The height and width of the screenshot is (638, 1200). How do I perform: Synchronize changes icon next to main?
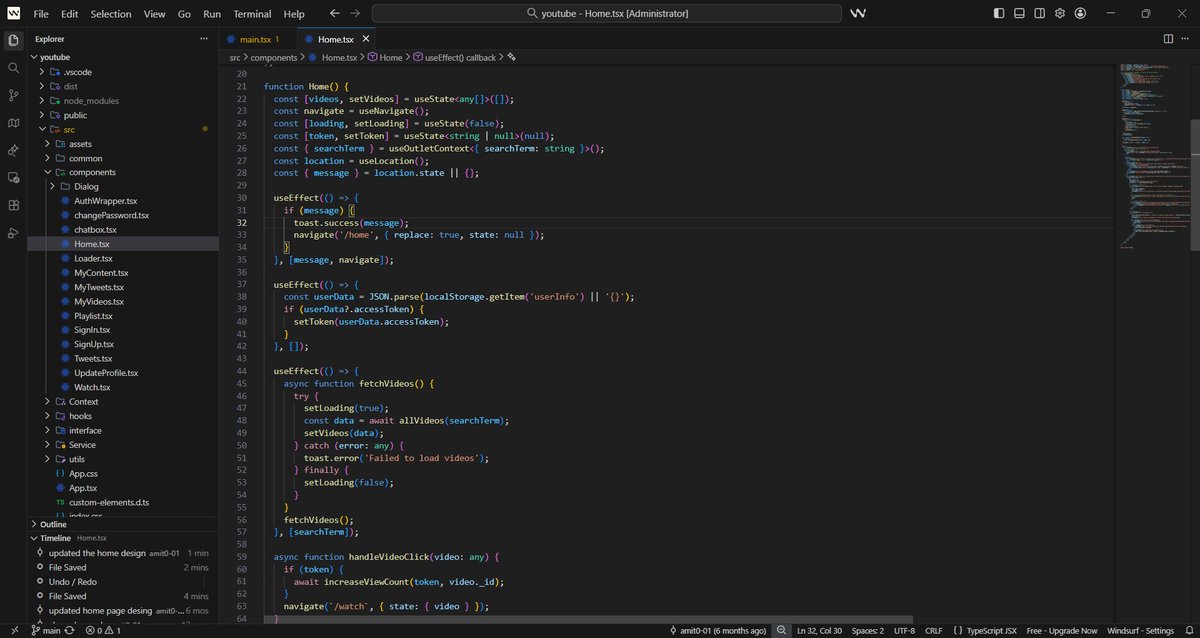click(70, 631)
